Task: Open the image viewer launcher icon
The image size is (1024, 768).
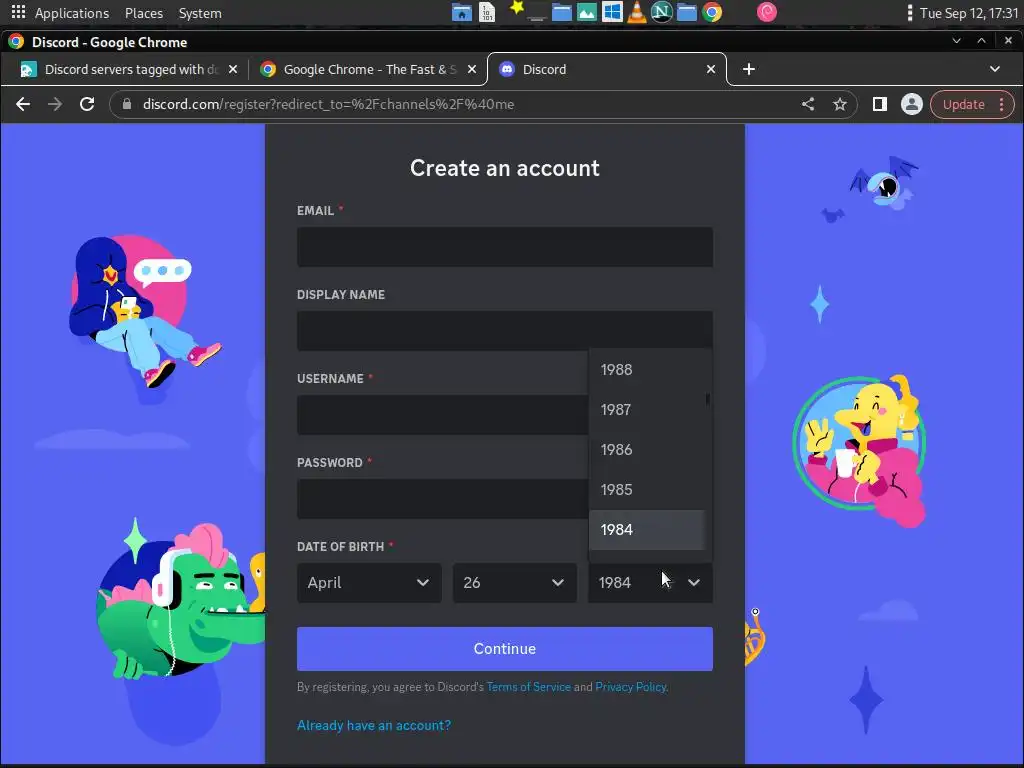Action: (586, 12)
